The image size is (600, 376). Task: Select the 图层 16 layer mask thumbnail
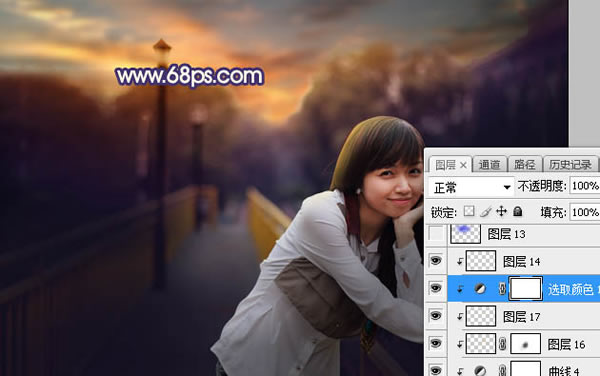(525, 343)
